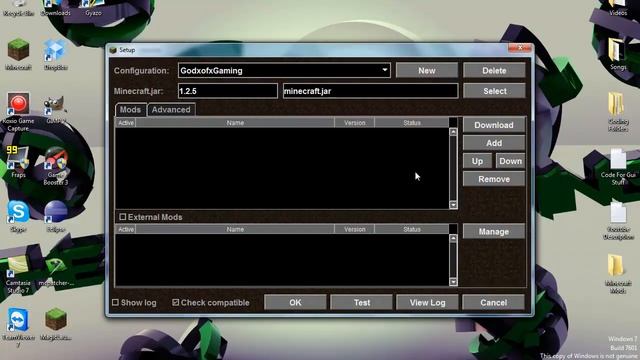Click Active header in External Mods table
The height and width of the screenshot is (360, 640).
[x=126, y=229]
